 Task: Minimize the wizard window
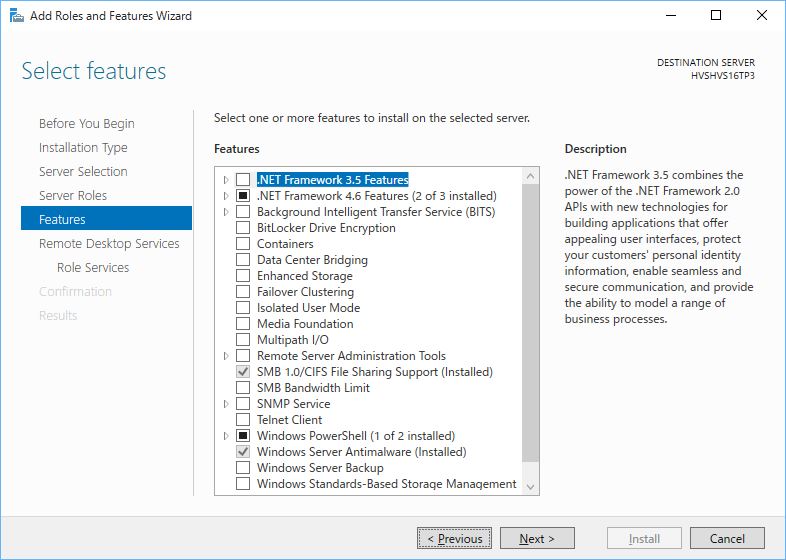point(671,16)
